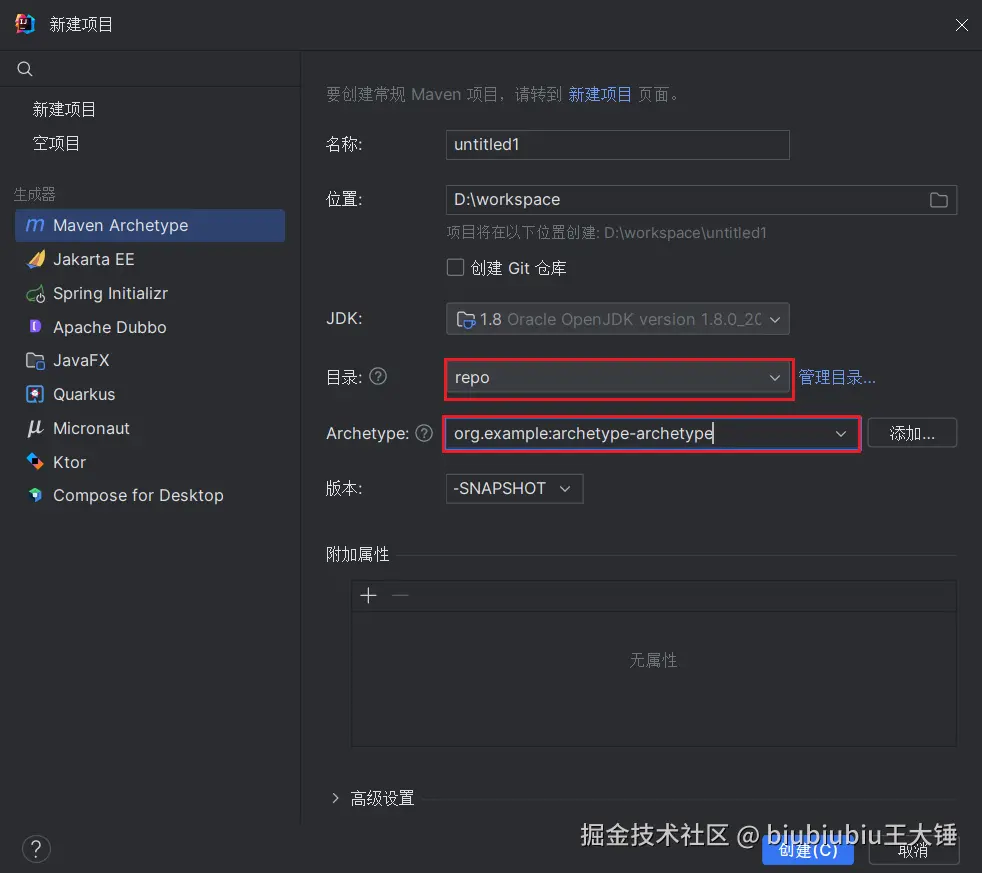Select Maven Archetype generator

click(x=150, y=225)
